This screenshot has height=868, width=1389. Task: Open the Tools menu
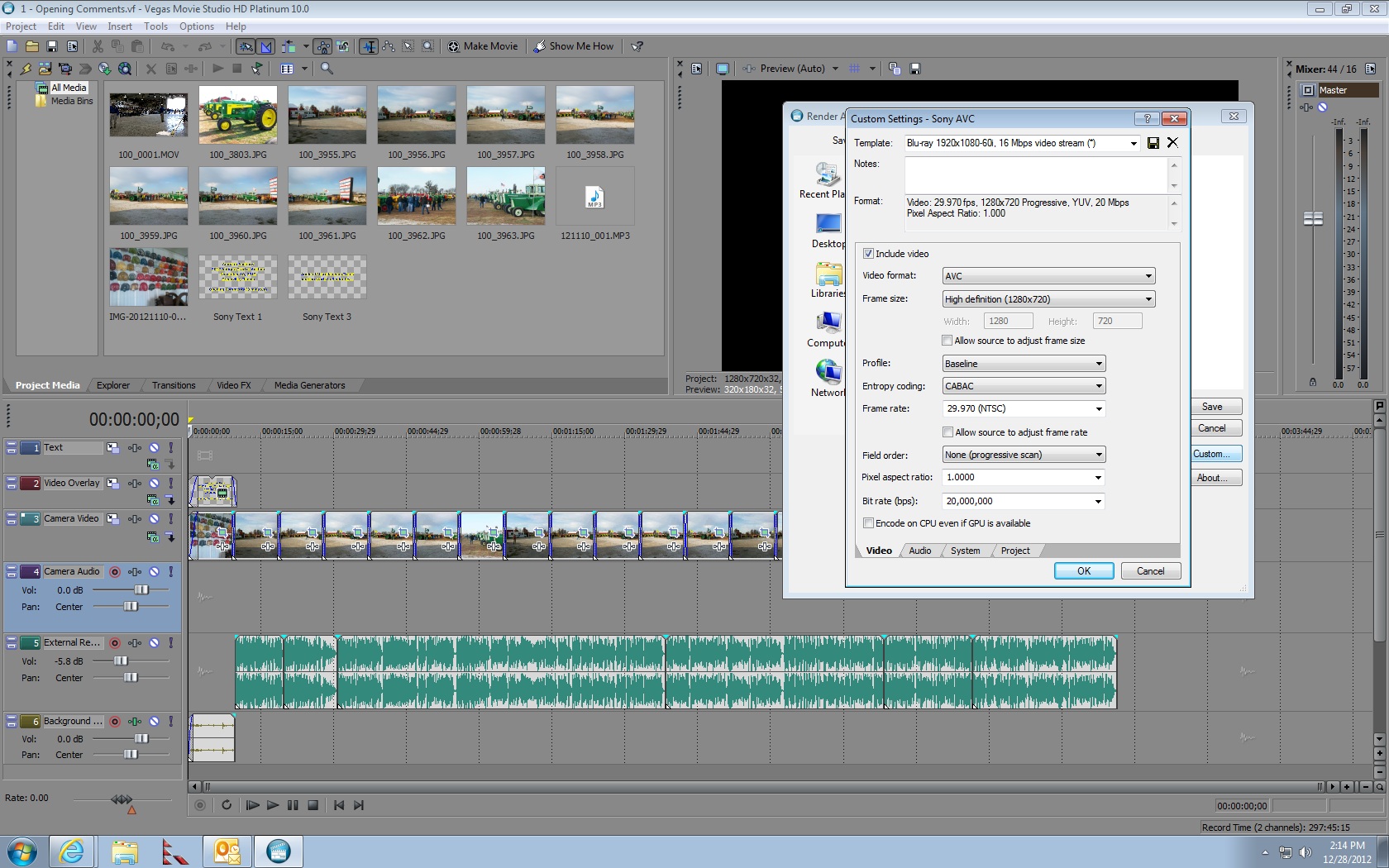[x=155, y=26]
